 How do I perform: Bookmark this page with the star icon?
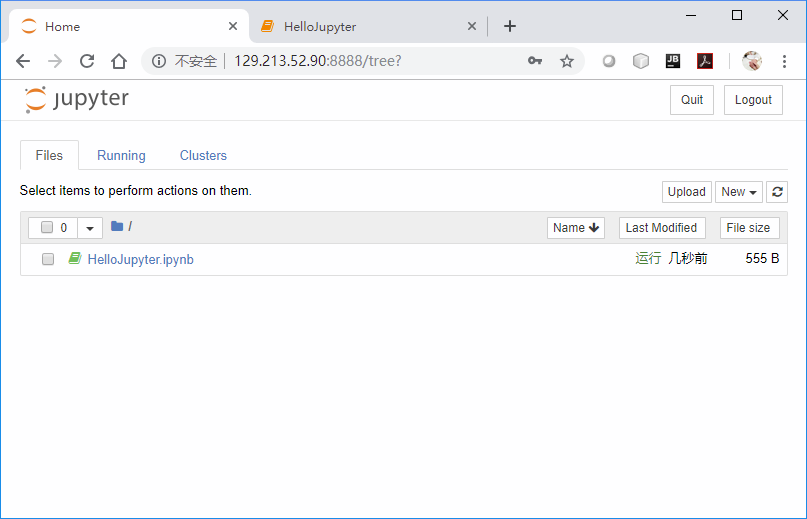coord(567,61)
